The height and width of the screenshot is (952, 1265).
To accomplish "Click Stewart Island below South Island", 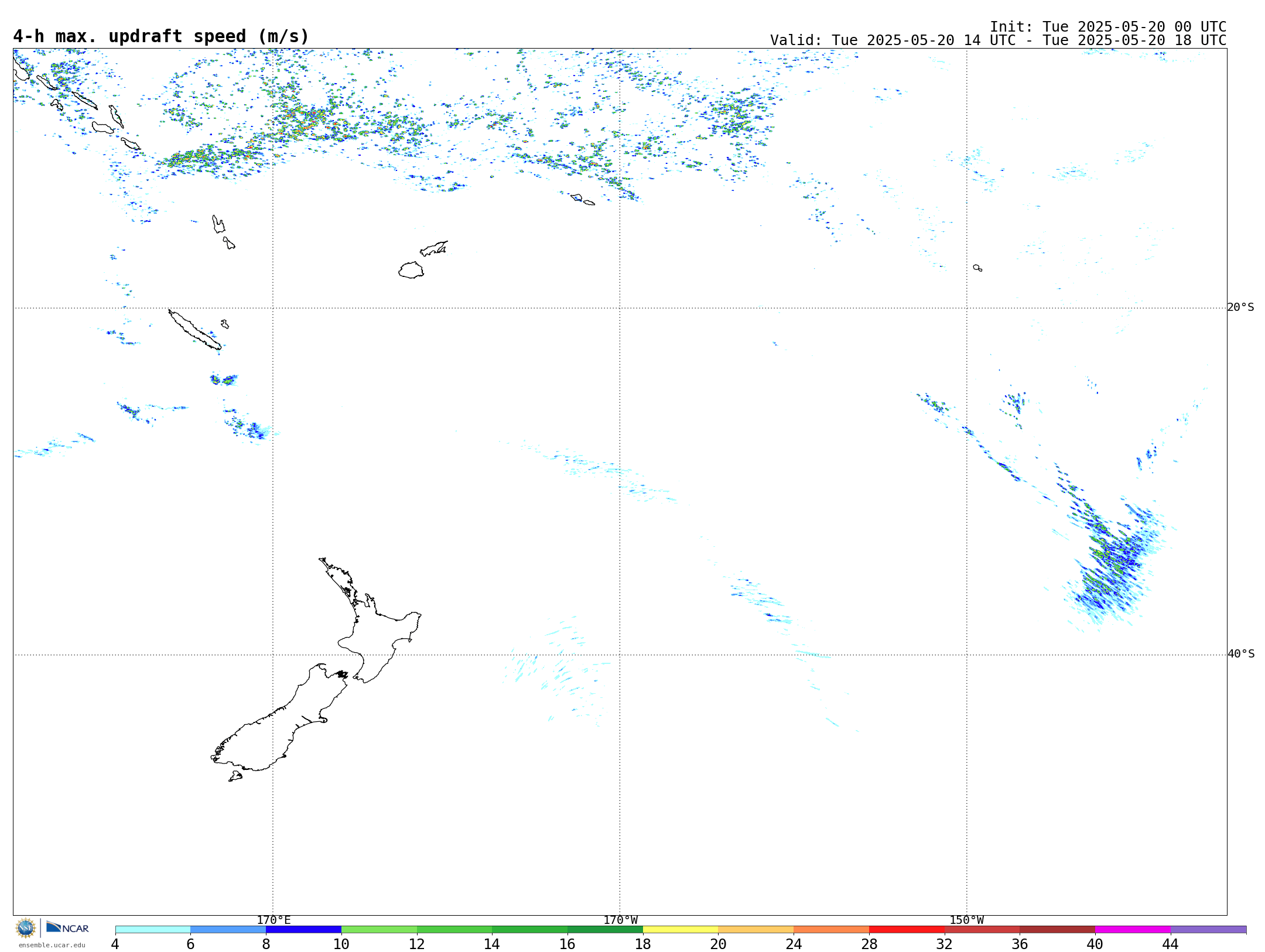I will [235, 776].
